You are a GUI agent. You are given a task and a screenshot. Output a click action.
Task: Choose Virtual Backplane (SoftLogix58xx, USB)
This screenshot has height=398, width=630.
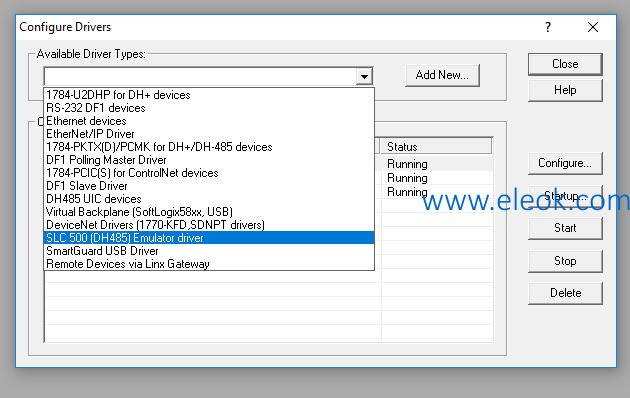tap(209, 212)
